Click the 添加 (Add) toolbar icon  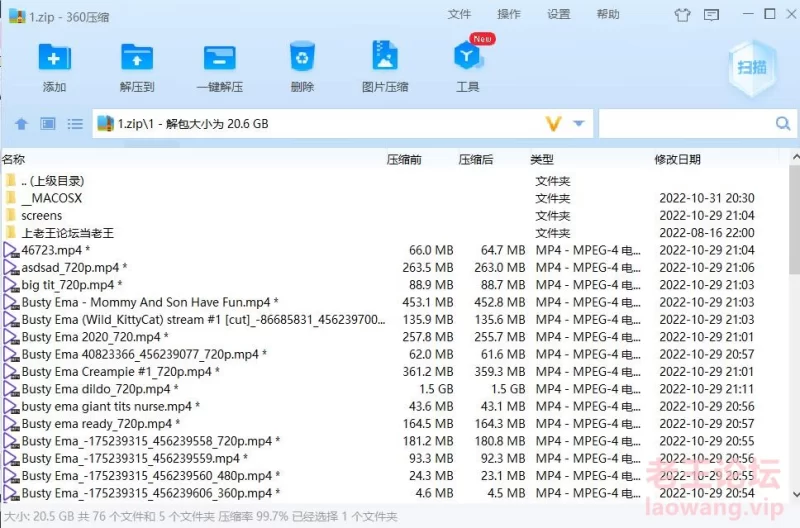(x=54, y=57)
